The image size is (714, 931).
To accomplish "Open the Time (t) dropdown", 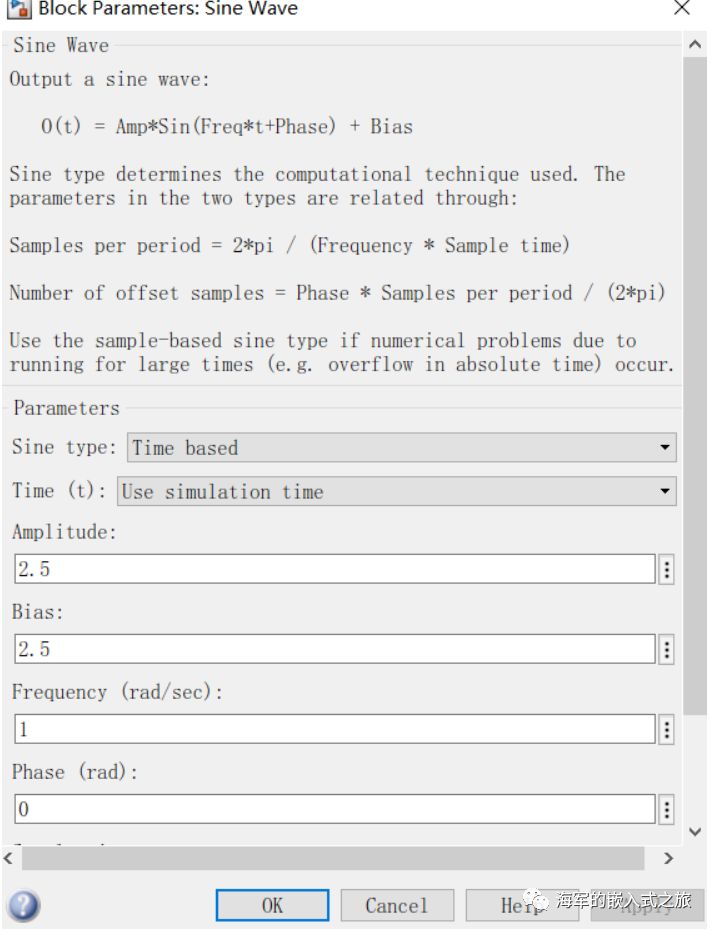I will (397, 491).
